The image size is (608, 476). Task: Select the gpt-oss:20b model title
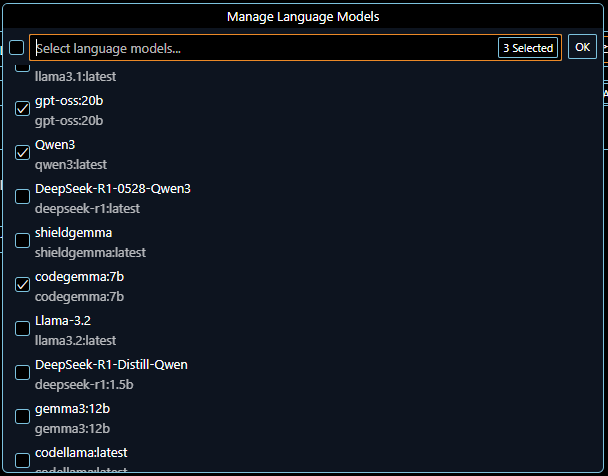click(x=69, y=101)
